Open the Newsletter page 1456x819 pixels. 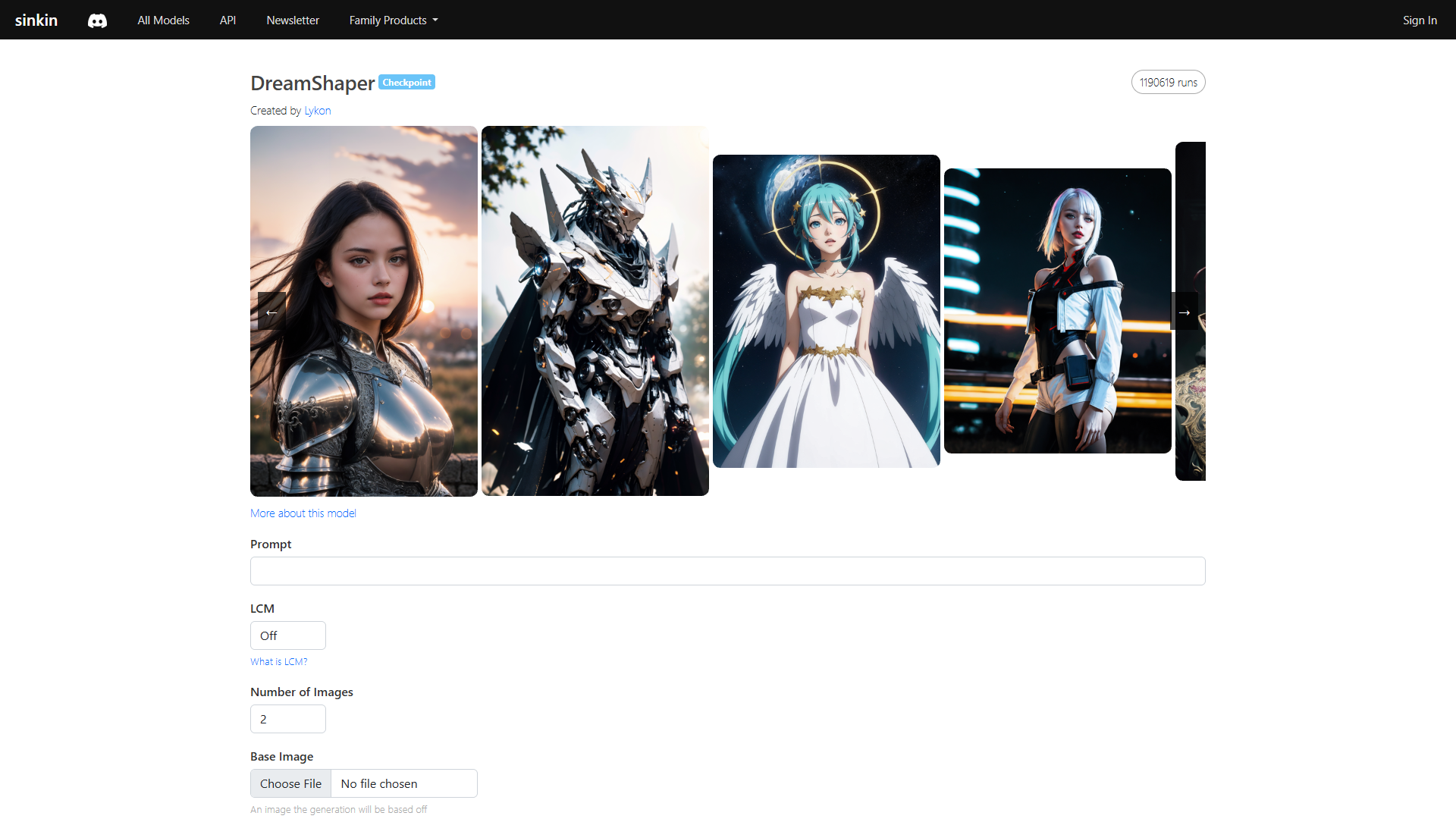pyautogui.click(x=293, y=20)
